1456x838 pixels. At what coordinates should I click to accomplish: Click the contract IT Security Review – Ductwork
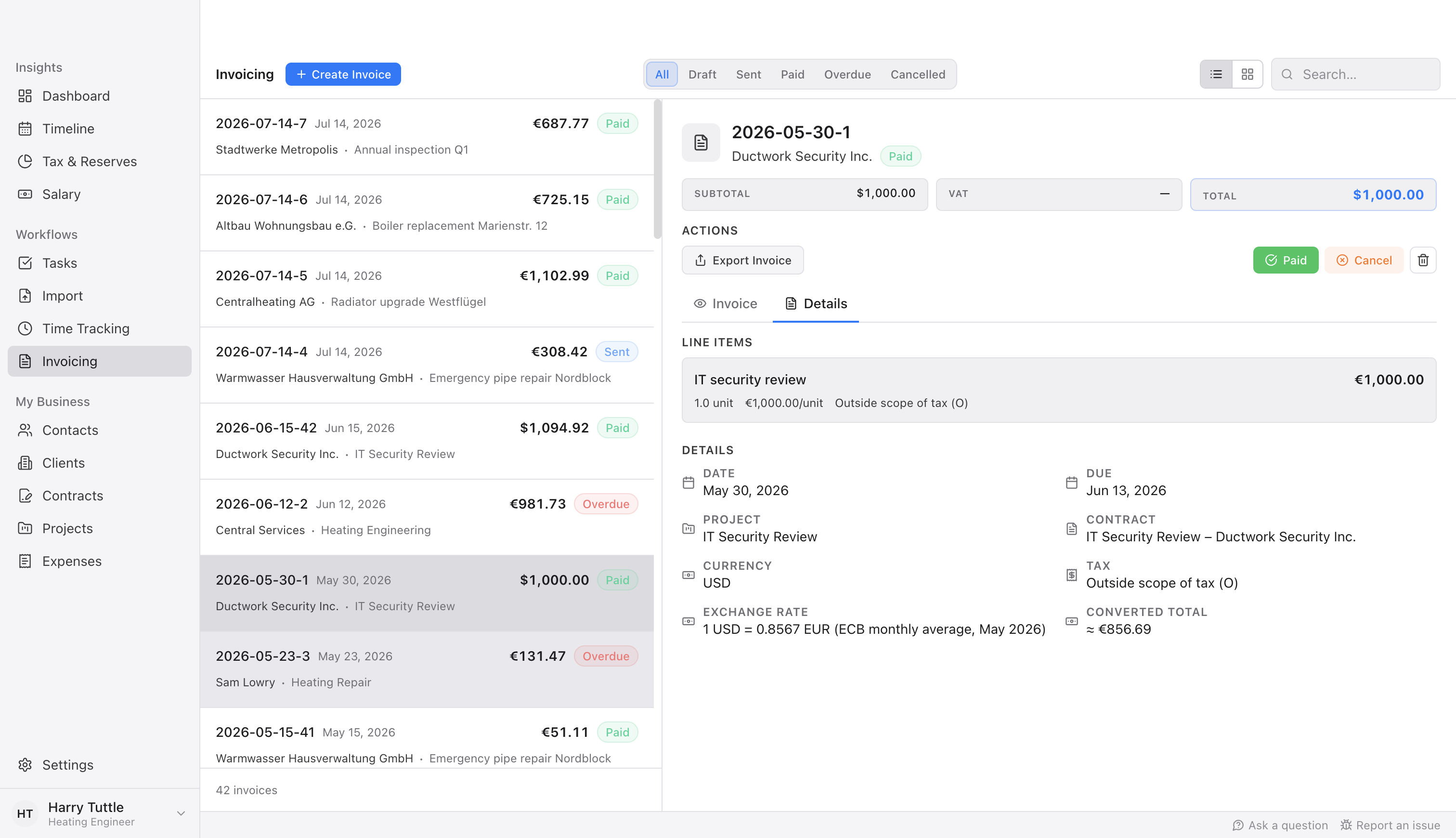1221,537
